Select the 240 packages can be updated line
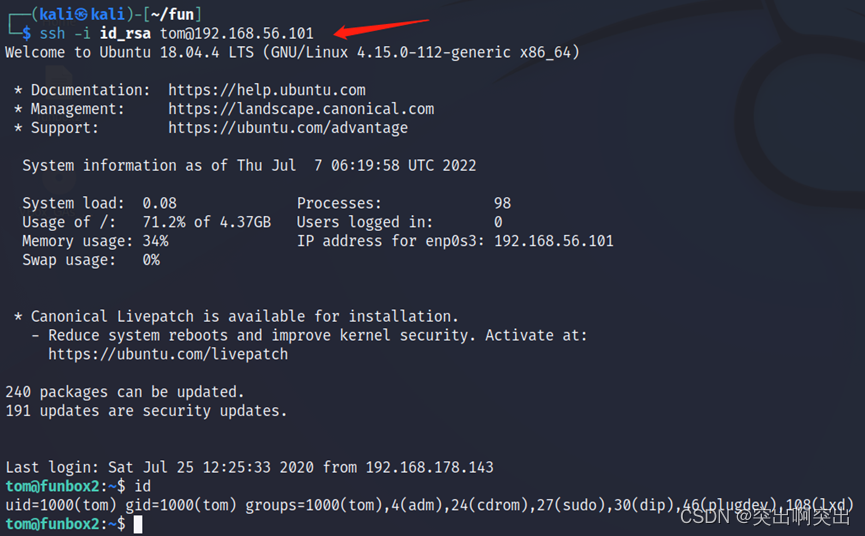 (x=125, y=392)
